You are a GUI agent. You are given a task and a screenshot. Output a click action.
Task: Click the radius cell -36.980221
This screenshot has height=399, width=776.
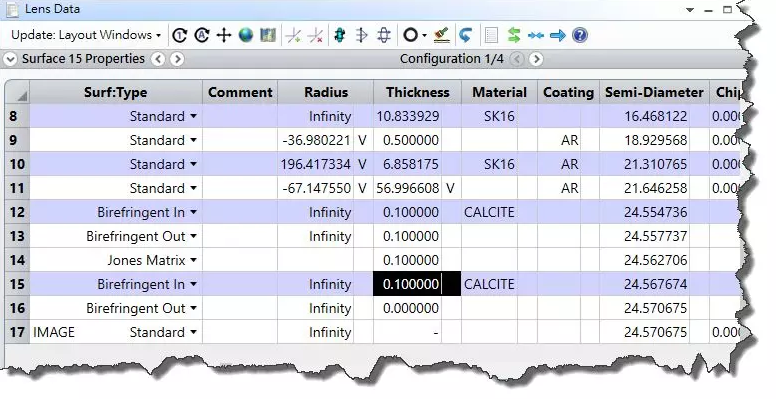click(316, 140)
